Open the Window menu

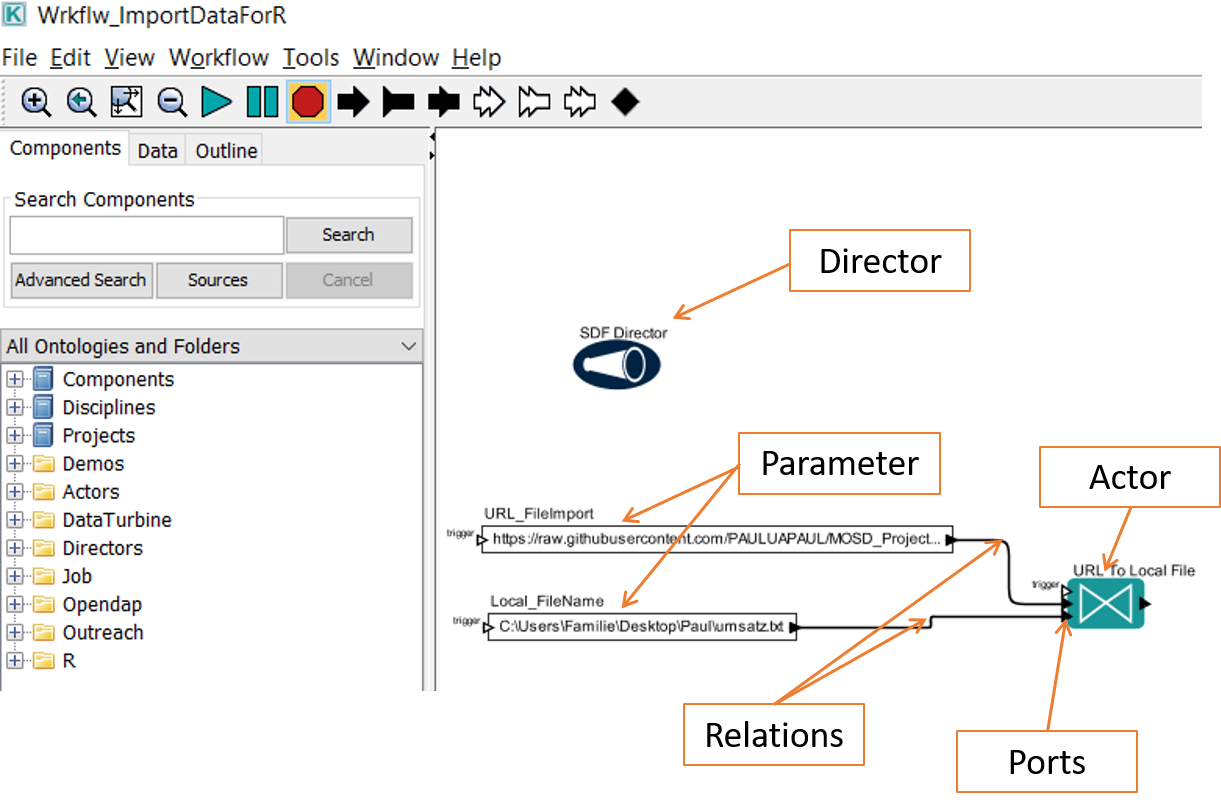click(396, 58)
